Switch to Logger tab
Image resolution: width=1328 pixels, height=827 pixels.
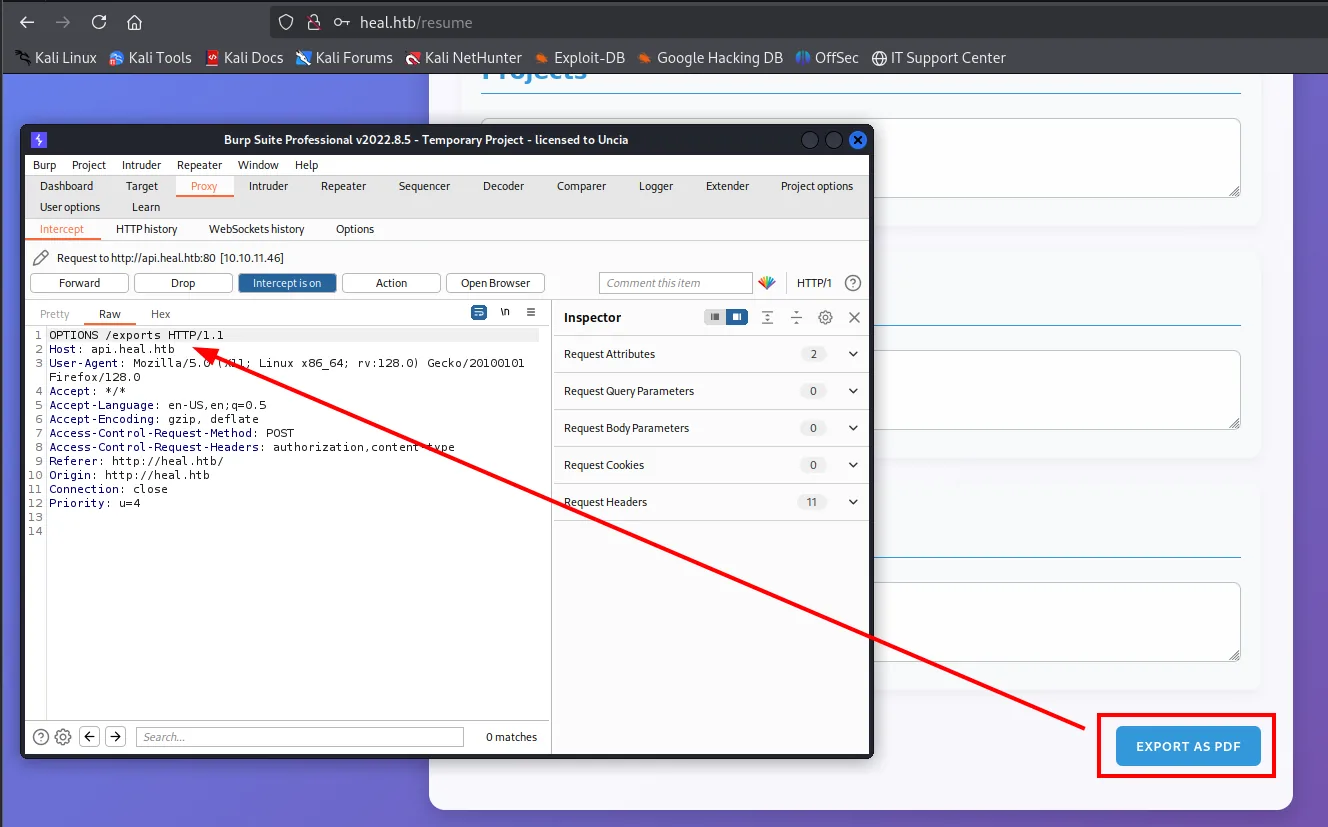pos(656,186)
